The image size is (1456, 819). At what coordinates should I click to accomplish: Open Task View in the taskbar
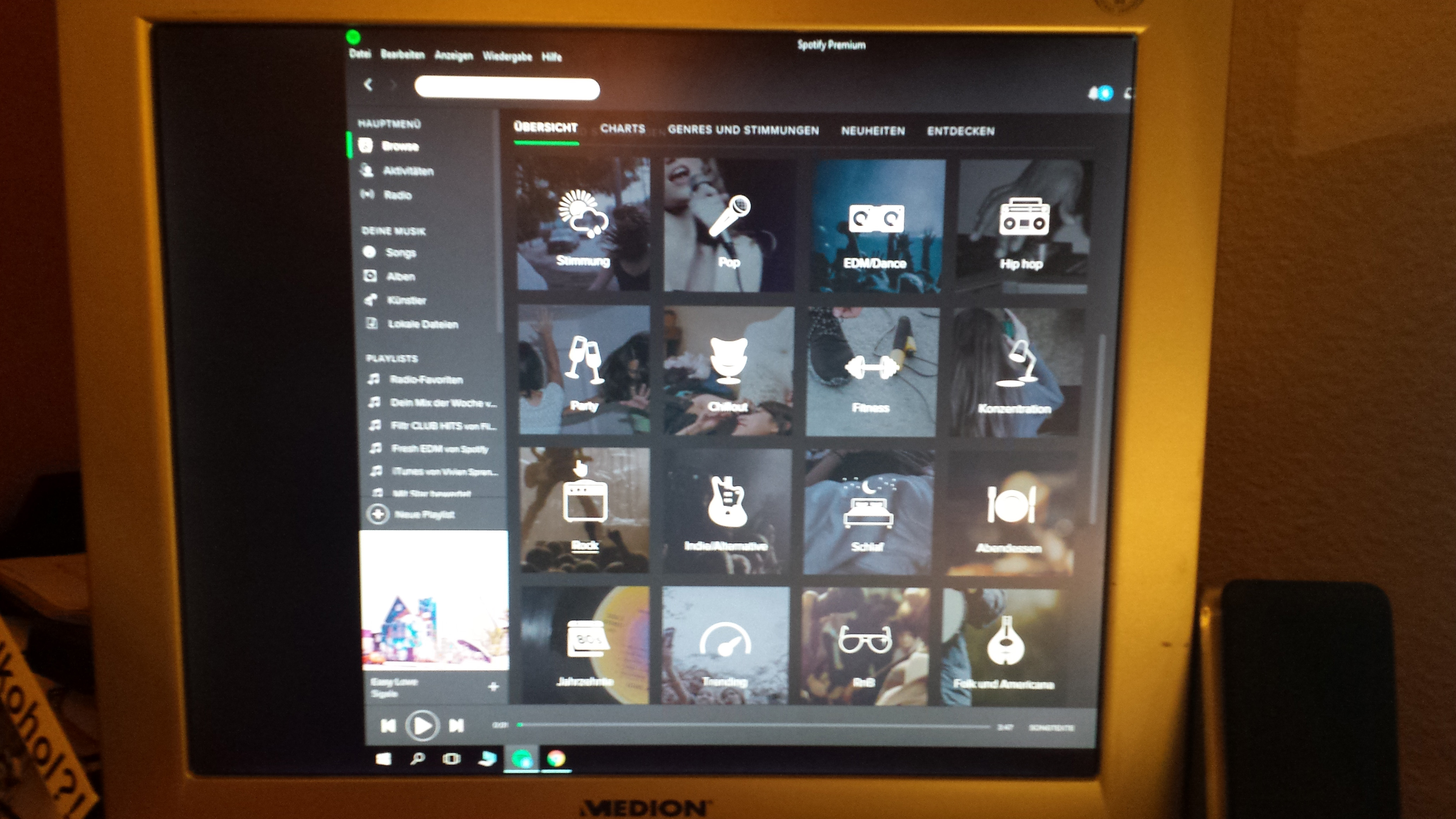[451, 759]
